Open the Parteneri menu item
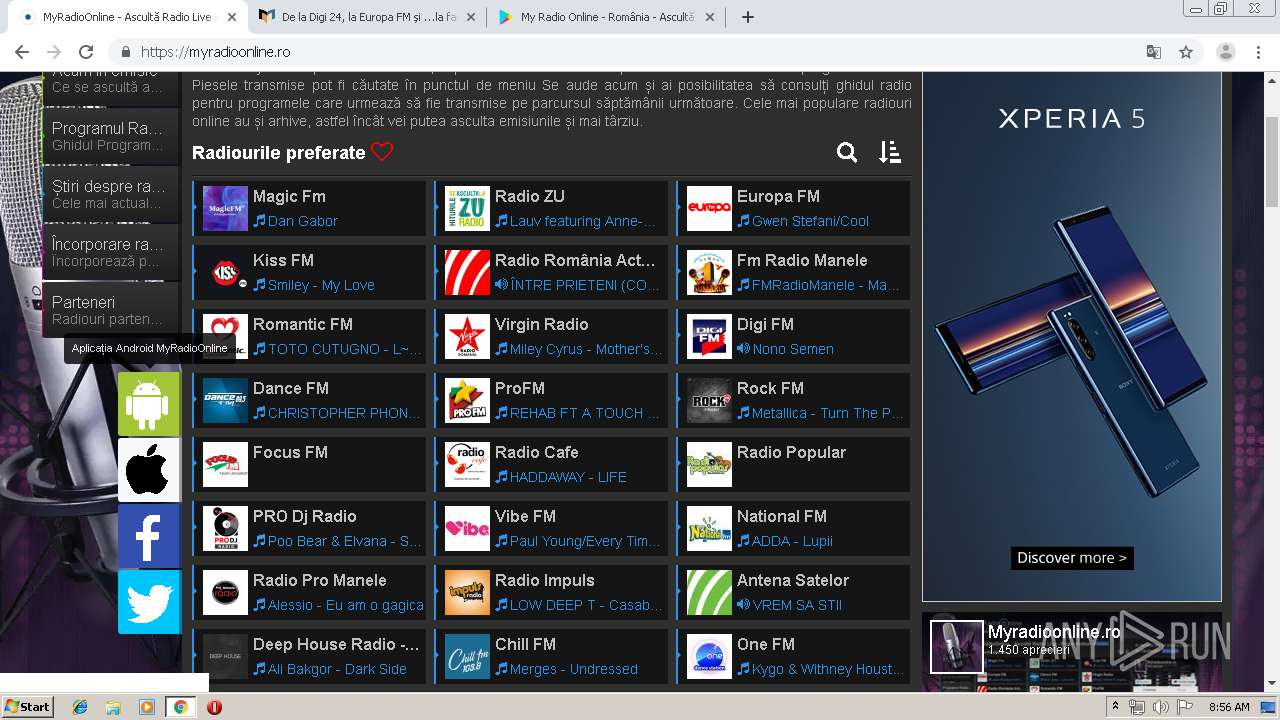1280x720 pixels. 110,310
